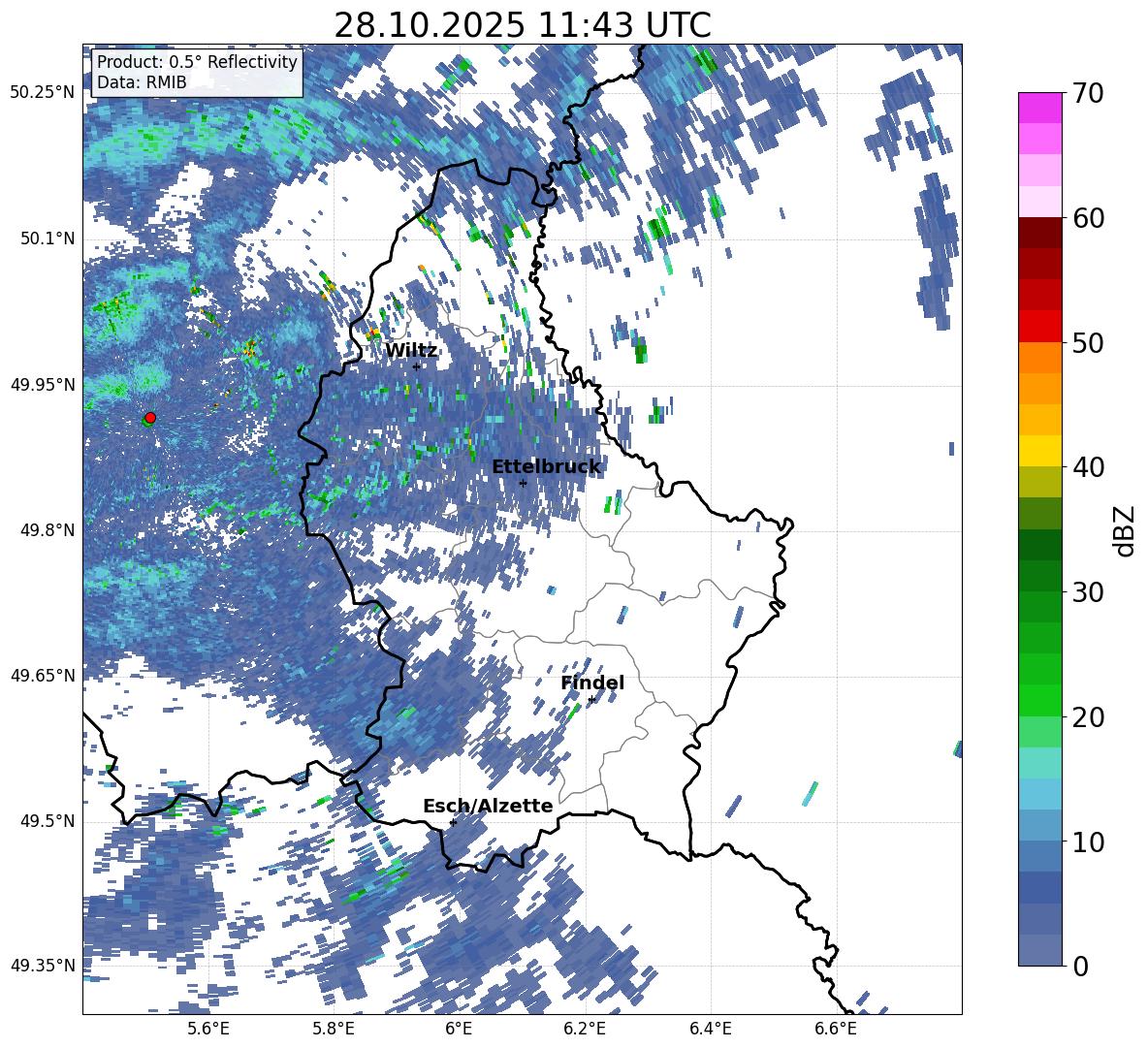The image size is (1148, 1048).
Task: Click the orange swatch just below 50 dBZ
Action: tap(1039, 358)
